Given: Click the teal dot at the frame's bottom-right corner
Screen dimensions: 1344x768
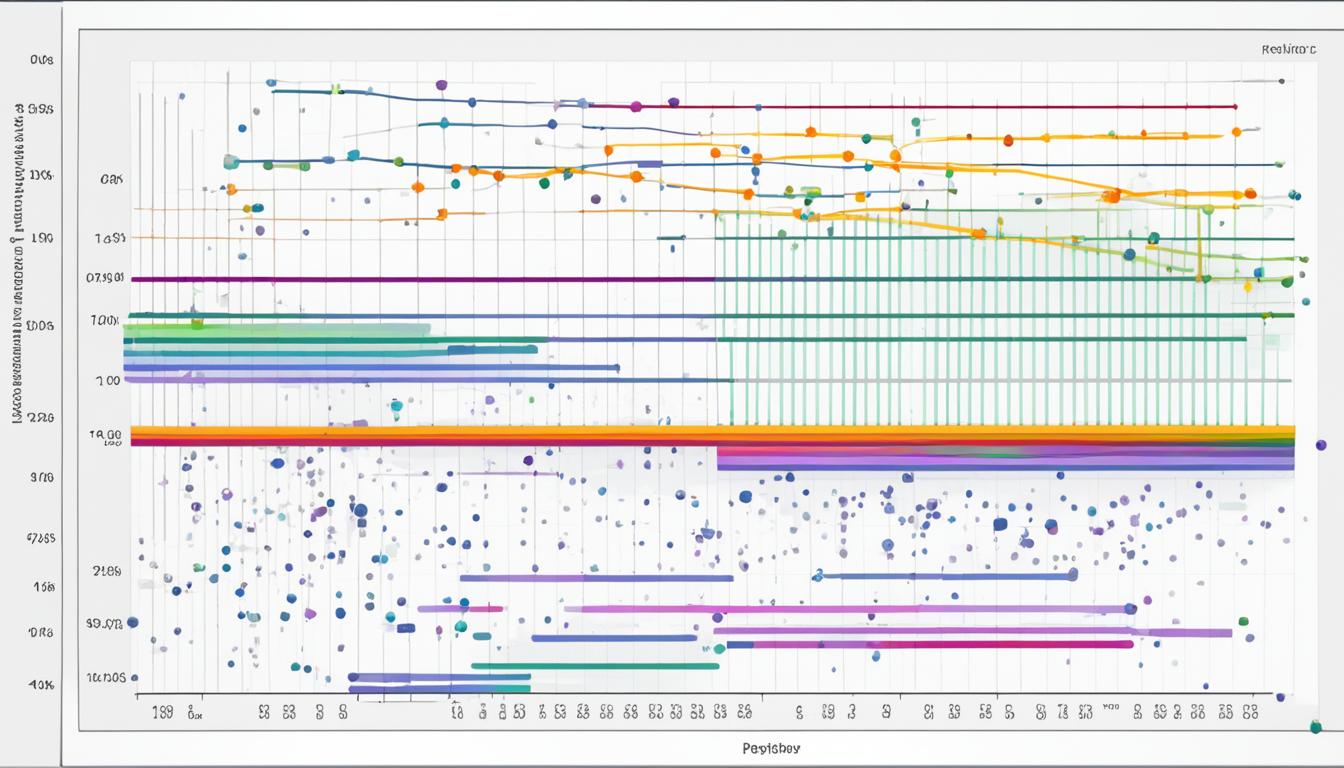Looking at the screenshot, I should 1315,727.
